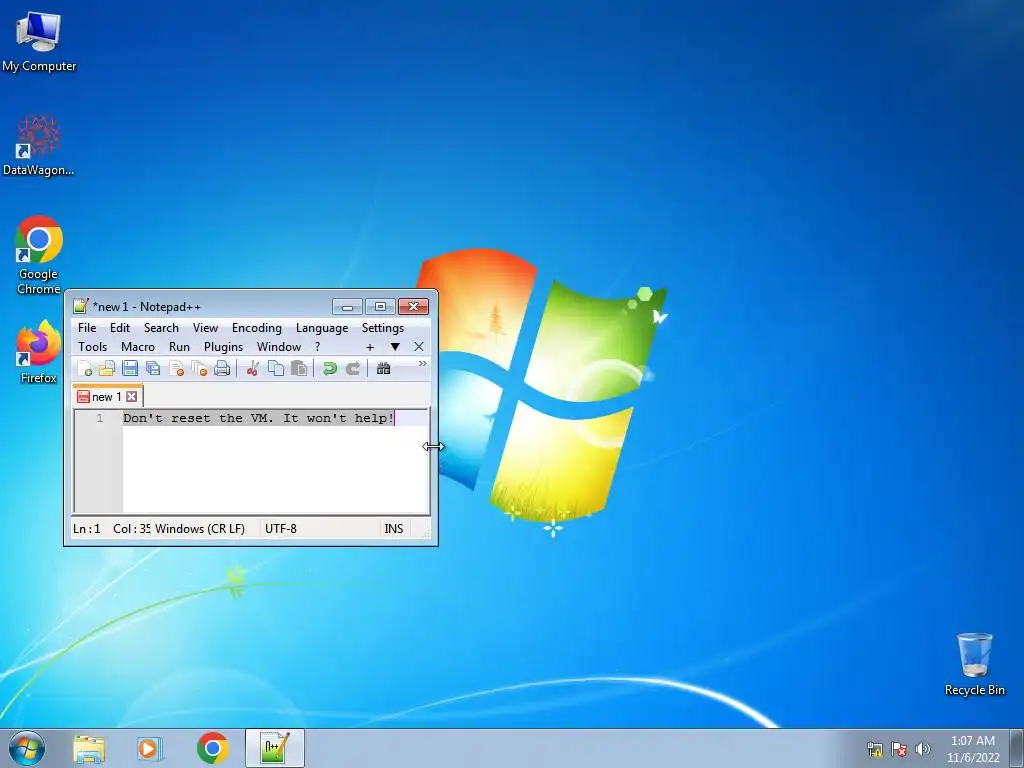The image size is (1024, 768).
Task: Click the X button on menu bar row
Action: [x=419, y=347]
